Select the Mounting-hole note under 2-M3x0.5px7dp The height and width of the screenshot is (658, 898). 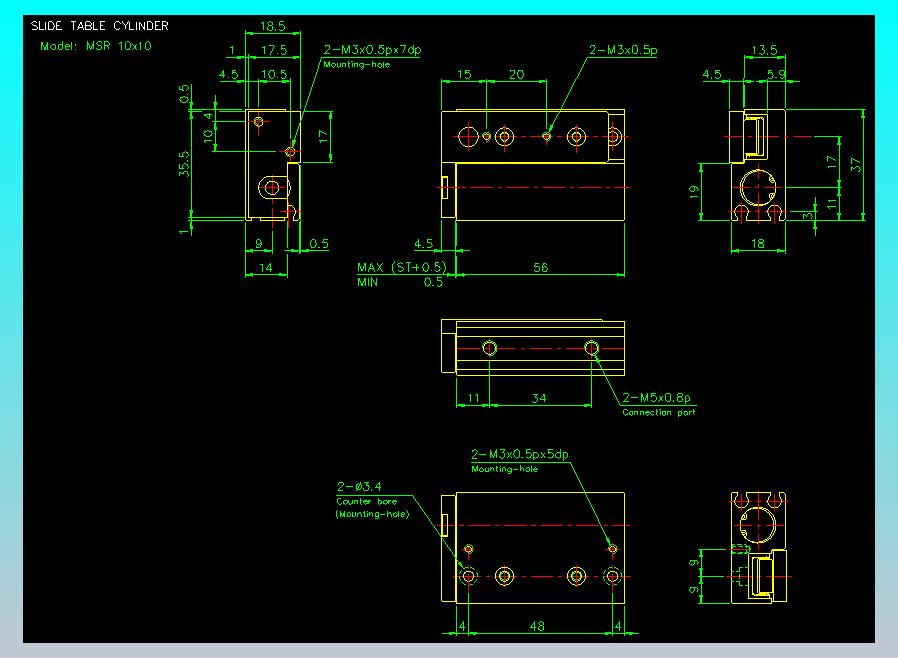(356, 64)
